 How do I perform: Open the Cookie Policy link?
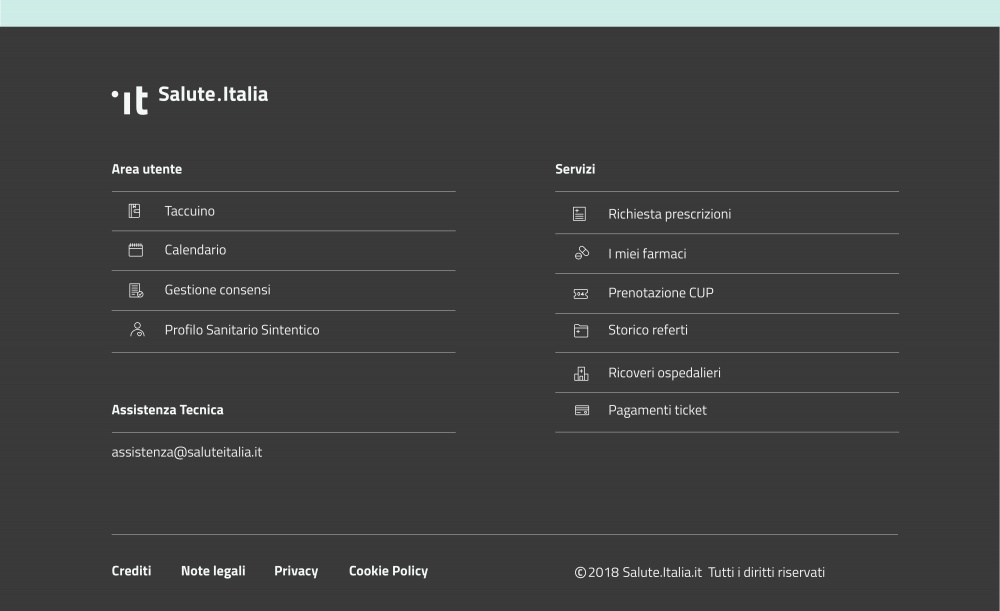(388, 571)
